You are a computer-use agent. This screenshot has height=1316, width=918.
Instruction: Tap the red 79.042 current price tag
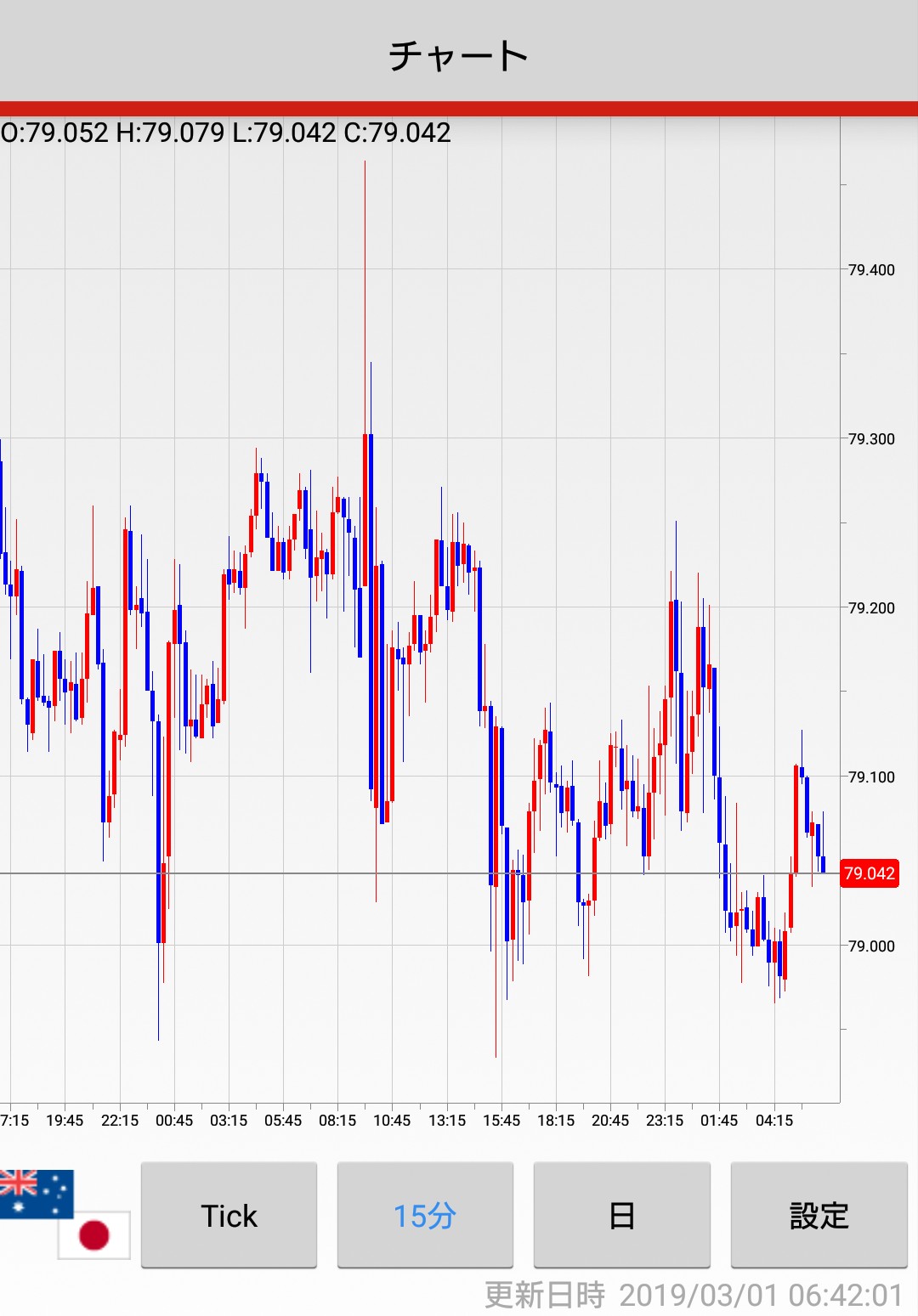point(869,873)
